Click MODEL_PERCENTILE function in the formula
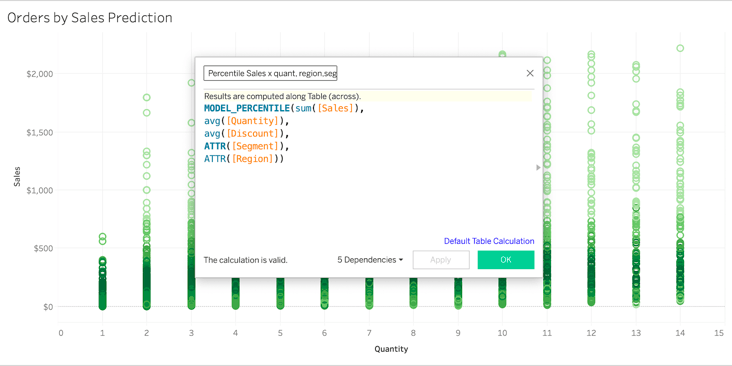This screenshot has height=366, width=732. [246, 108]
